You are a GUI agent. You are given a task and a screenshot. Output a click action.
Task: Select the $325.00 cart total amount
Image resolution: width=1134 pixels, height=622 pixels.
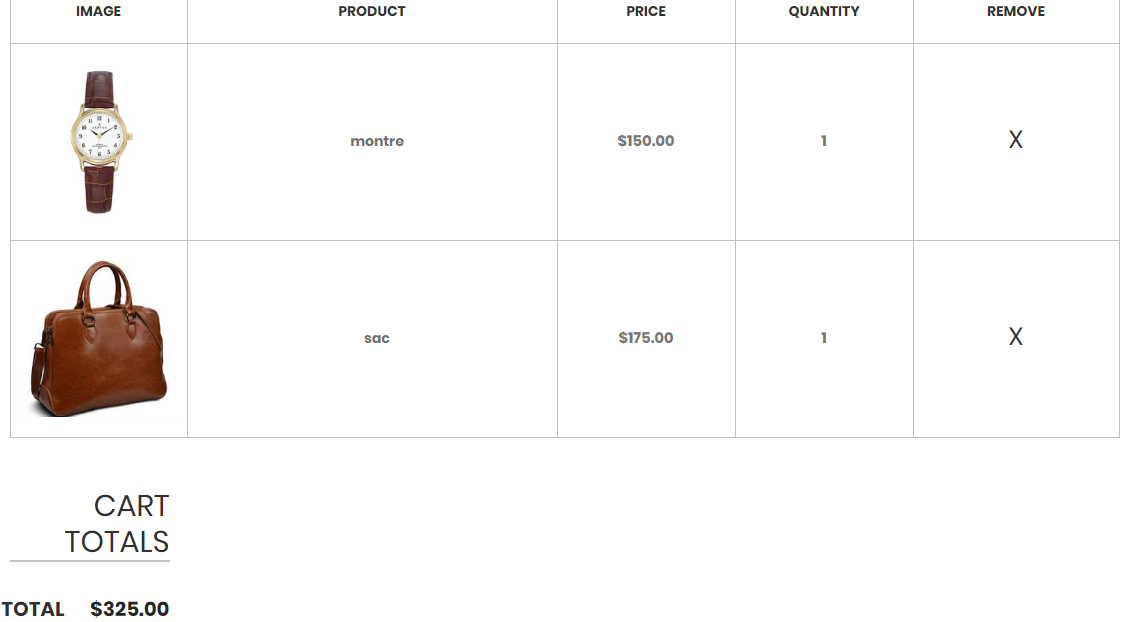(129, 608)
